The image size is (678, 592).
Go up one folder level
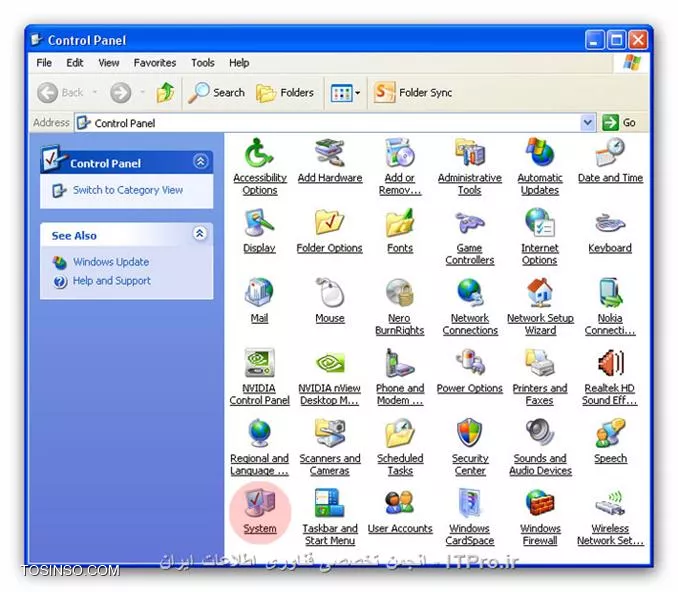165,93
